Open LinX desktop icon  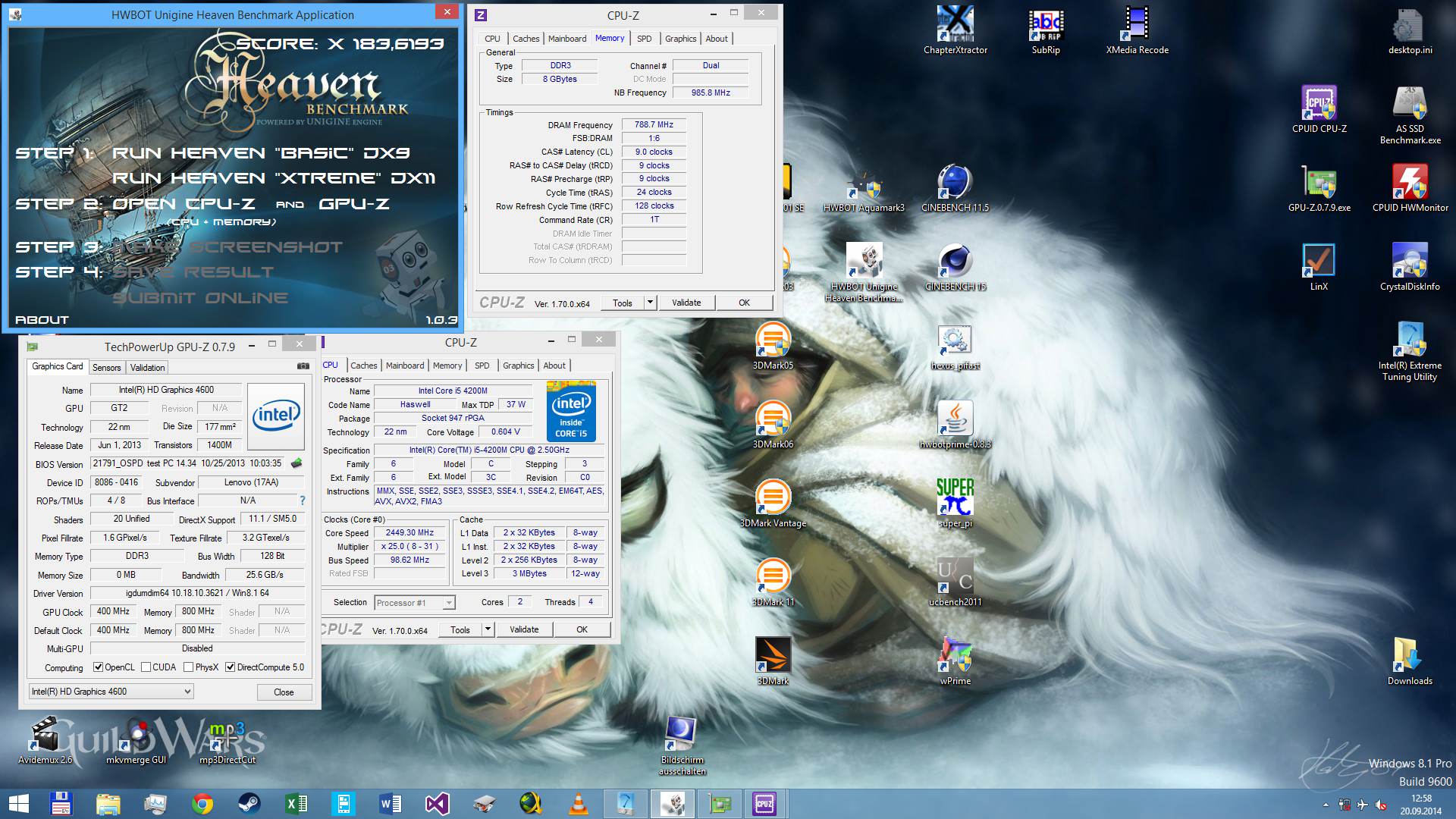click(x=1319, y=267)
